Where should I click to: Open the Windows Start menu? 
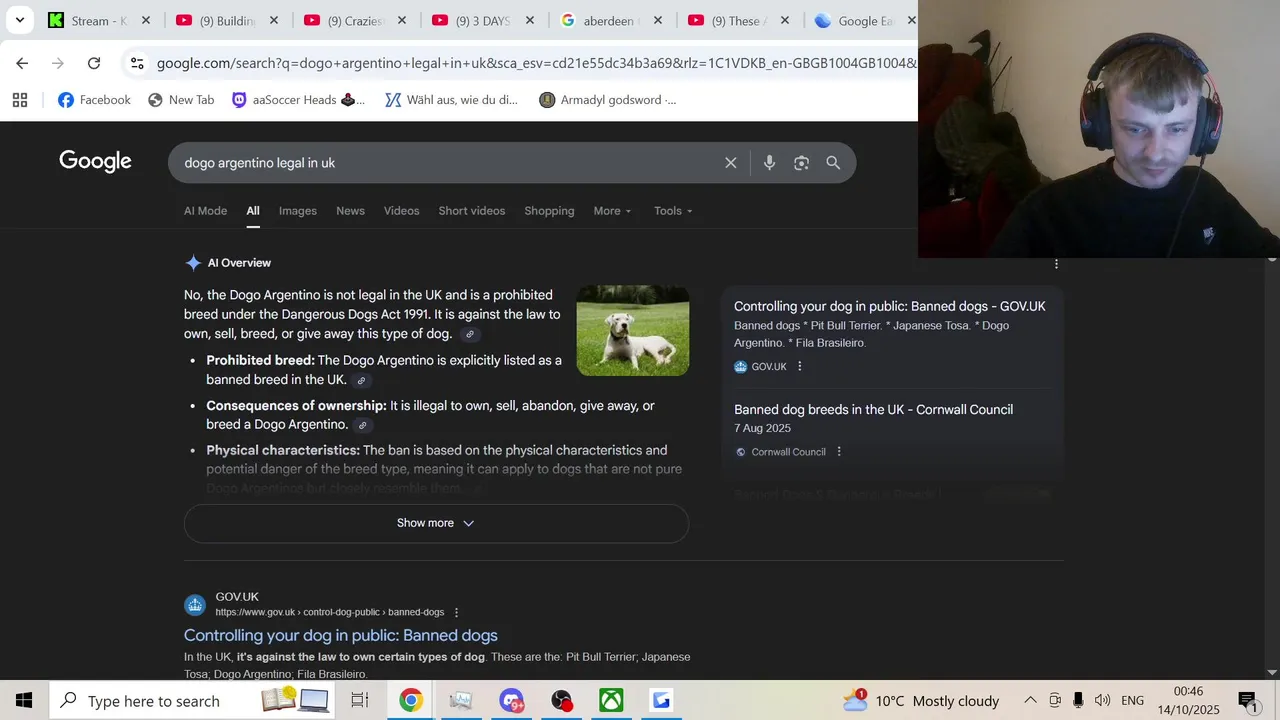pos(24,700)
